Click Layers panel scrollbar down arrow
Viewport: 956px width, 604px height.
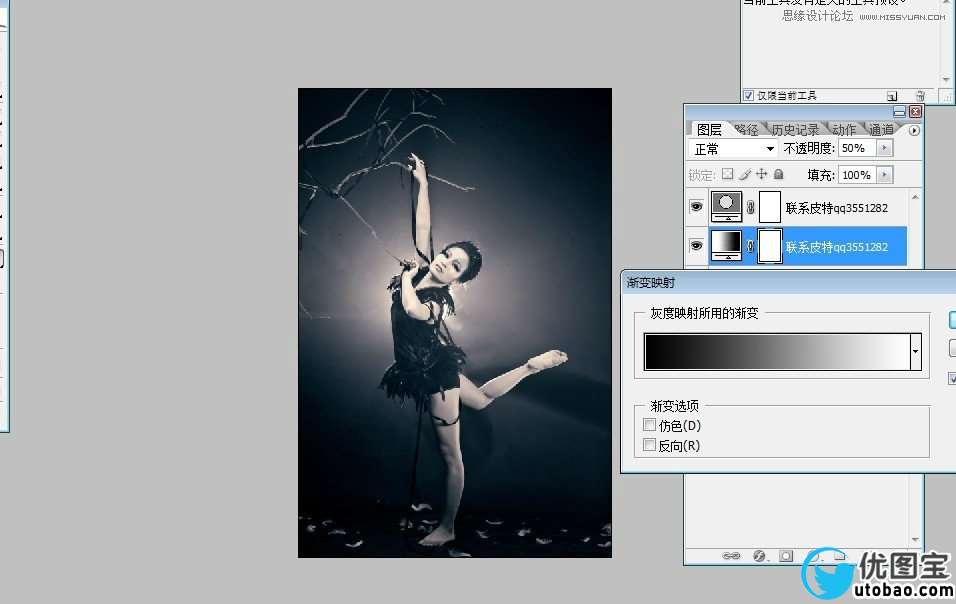915,539
